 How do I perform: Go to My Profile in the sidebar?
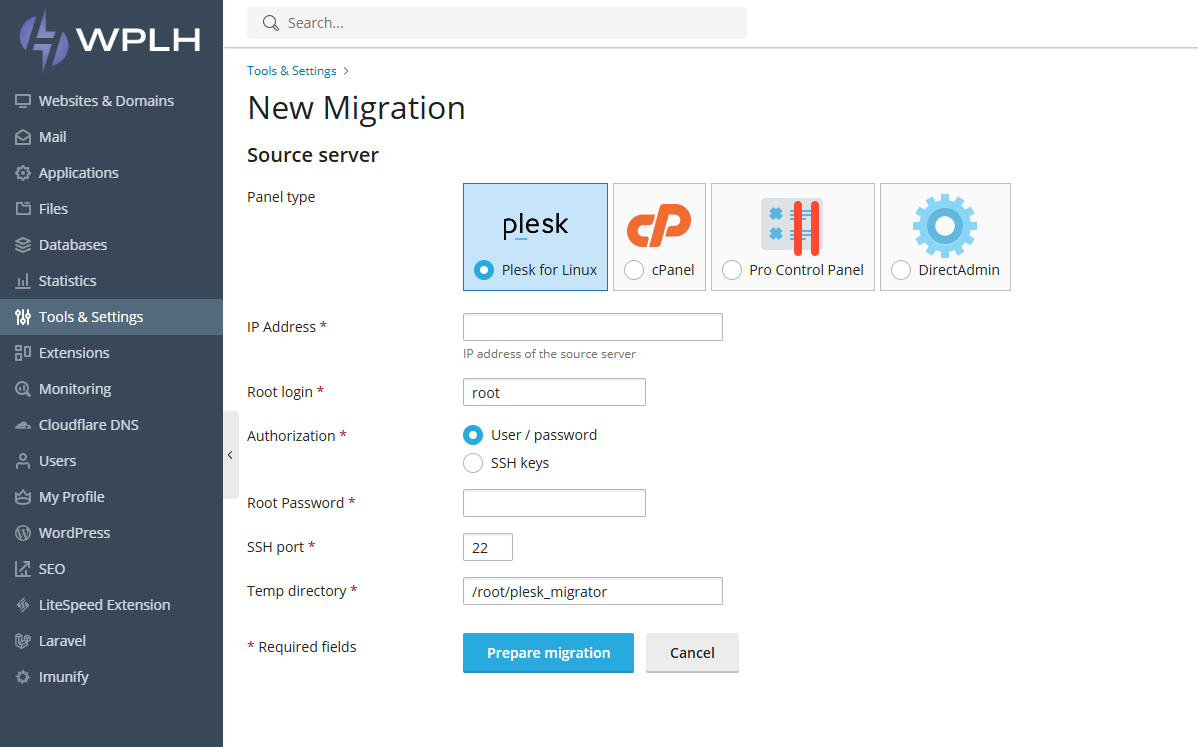(112, 496)
